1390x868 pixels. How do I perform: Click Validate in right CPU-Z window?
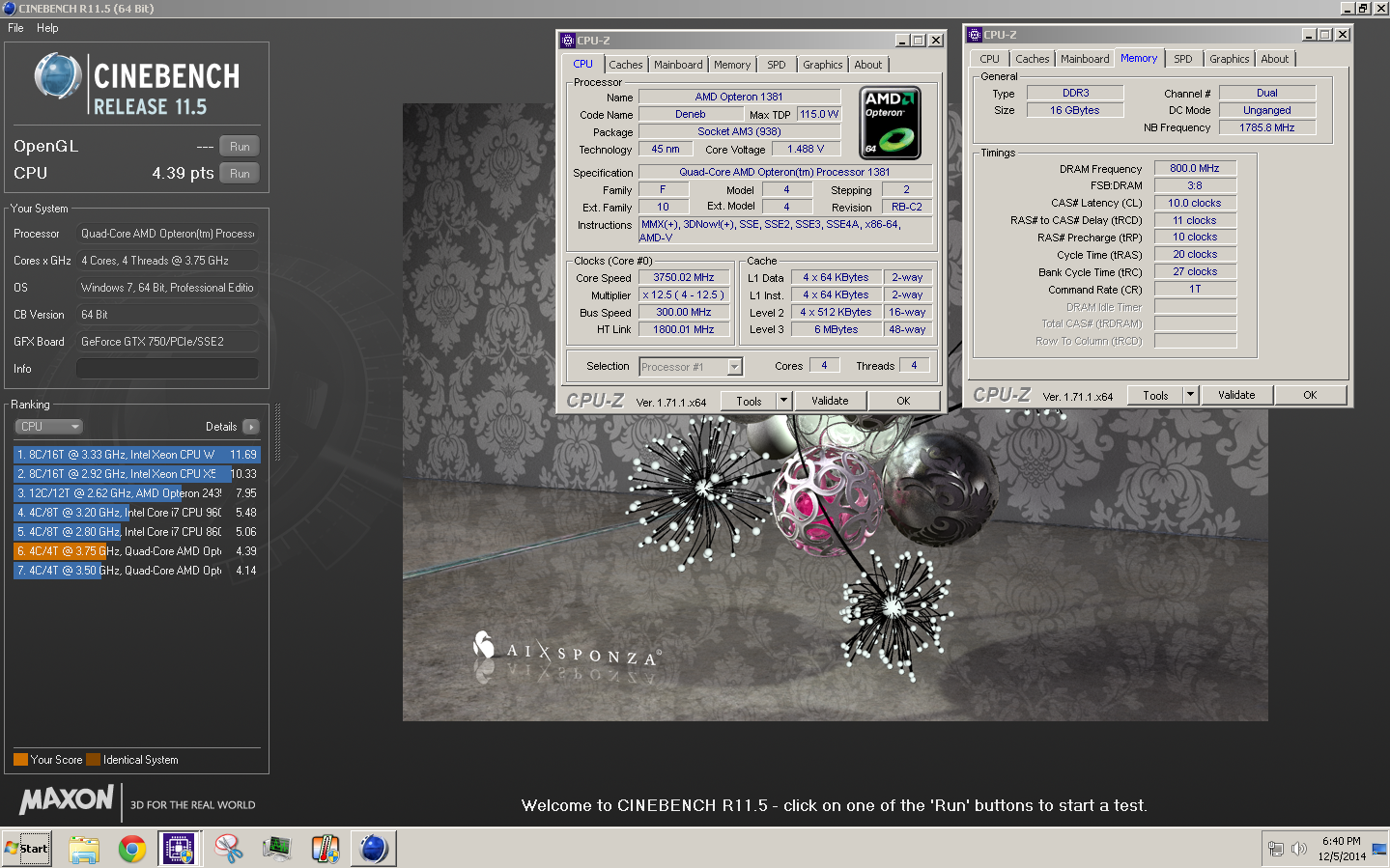coord(1236,395)
